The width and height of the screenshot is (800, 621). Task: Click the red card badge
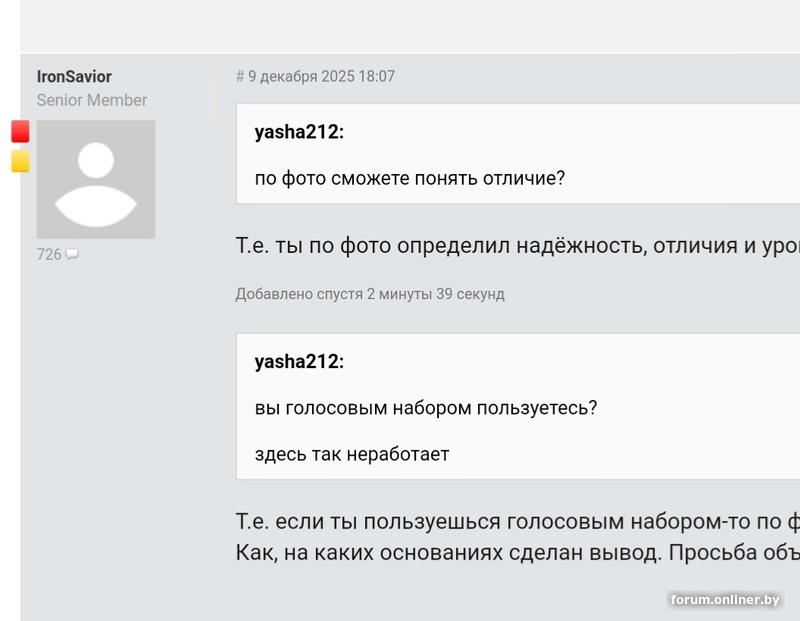pyautogui.click(x=20, y=131)
